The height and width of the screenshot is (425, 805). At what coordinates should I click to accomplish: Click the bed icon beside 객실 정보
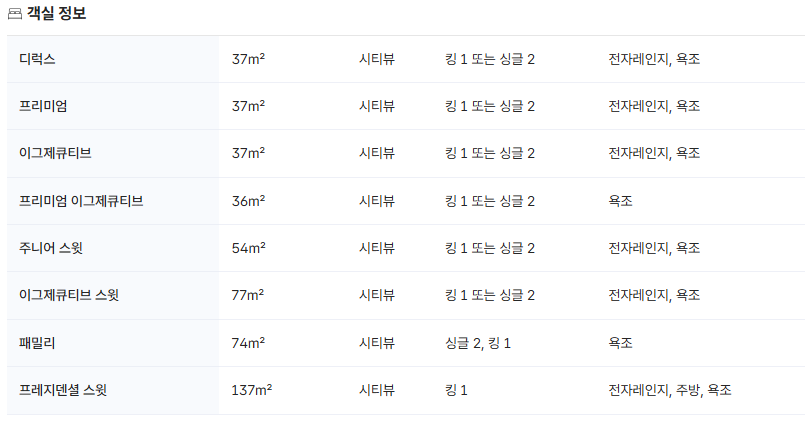click(x=14, y=14)
